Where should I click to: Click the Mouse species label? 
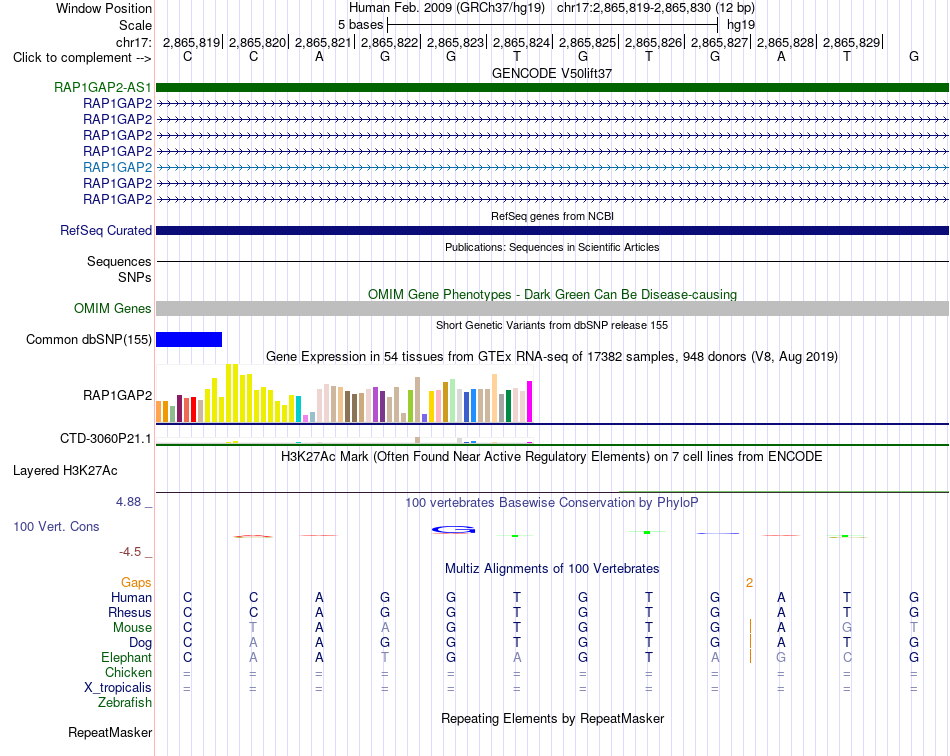point(132,628)
